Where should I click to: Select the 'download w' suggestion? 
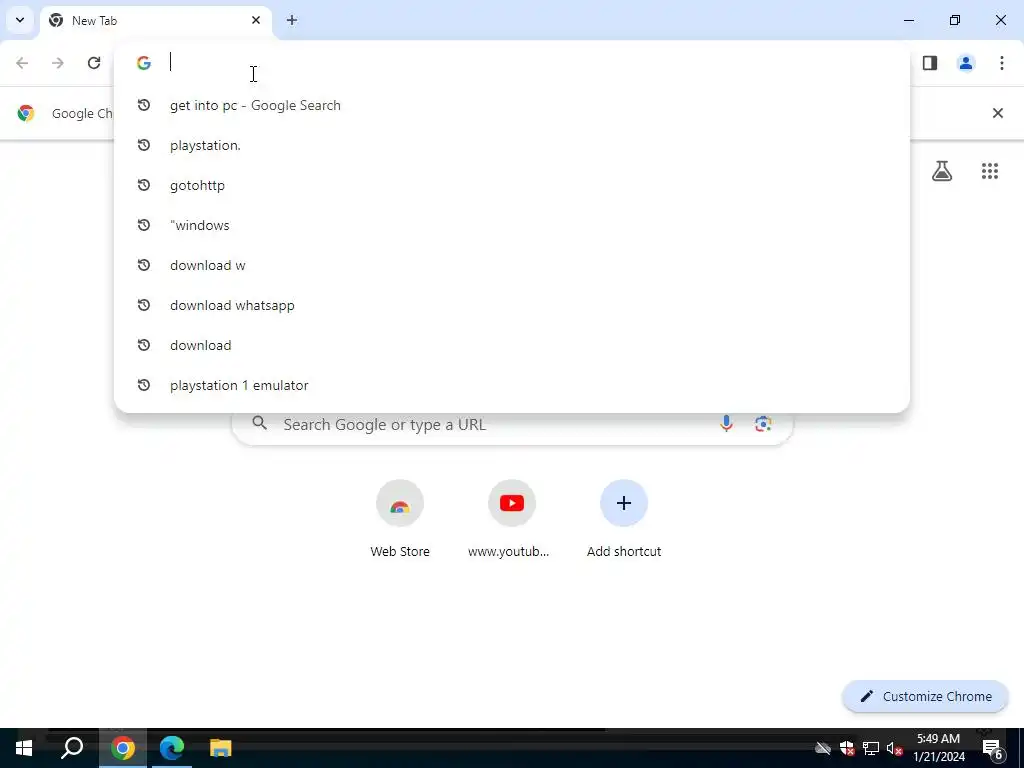click(512, 265)
